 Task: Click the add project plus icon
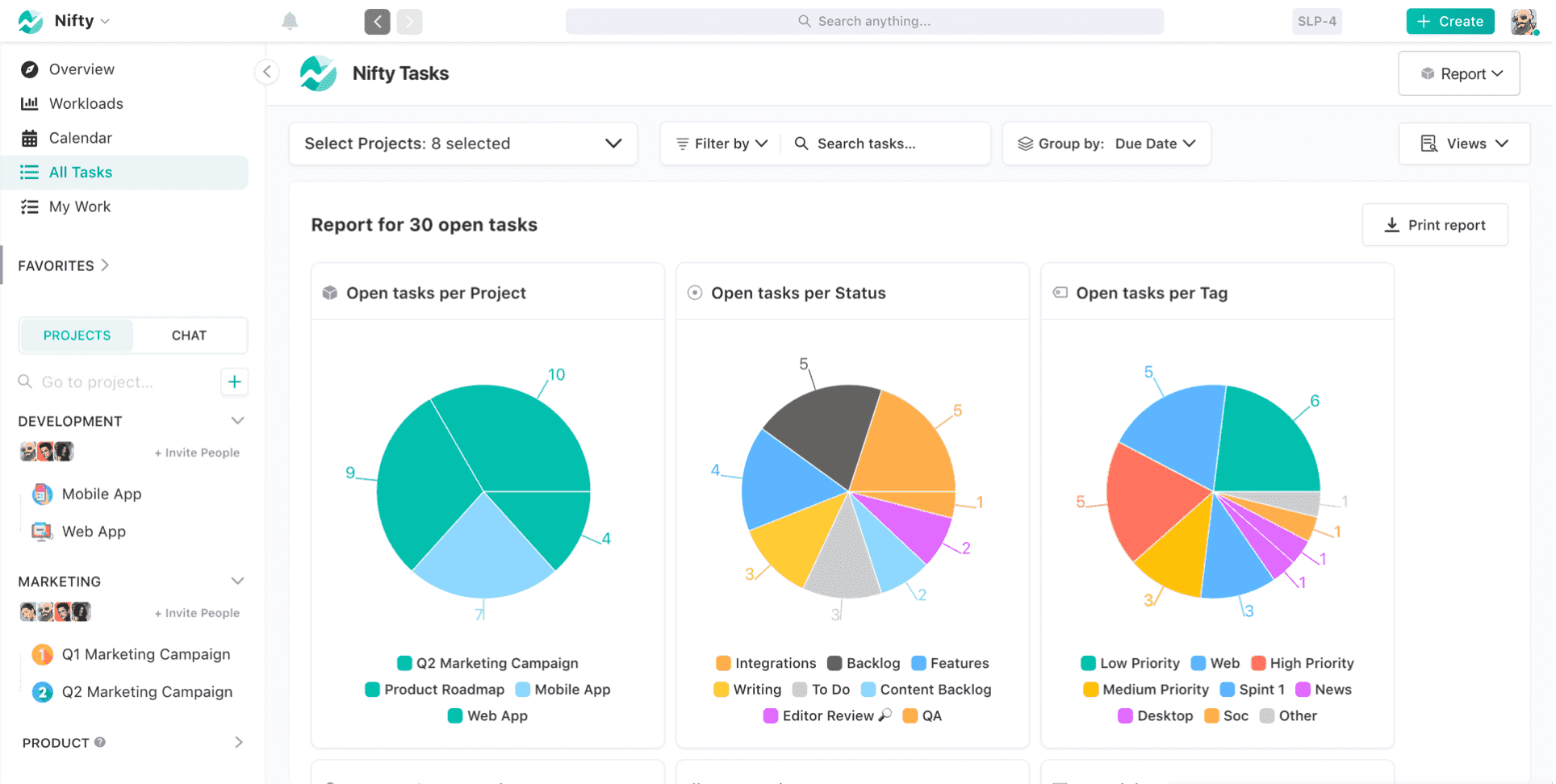point(234,382)
